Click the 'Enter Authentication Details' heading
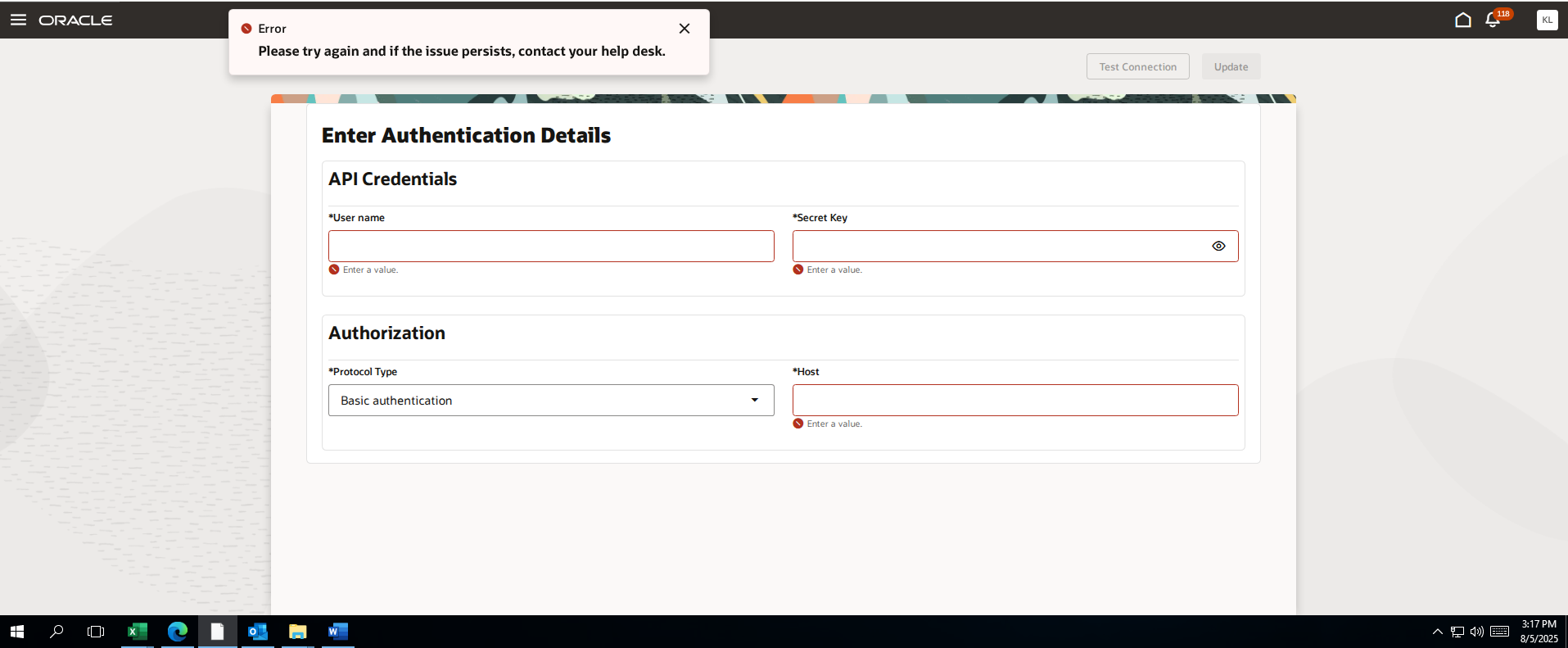 tap(466, 135)
